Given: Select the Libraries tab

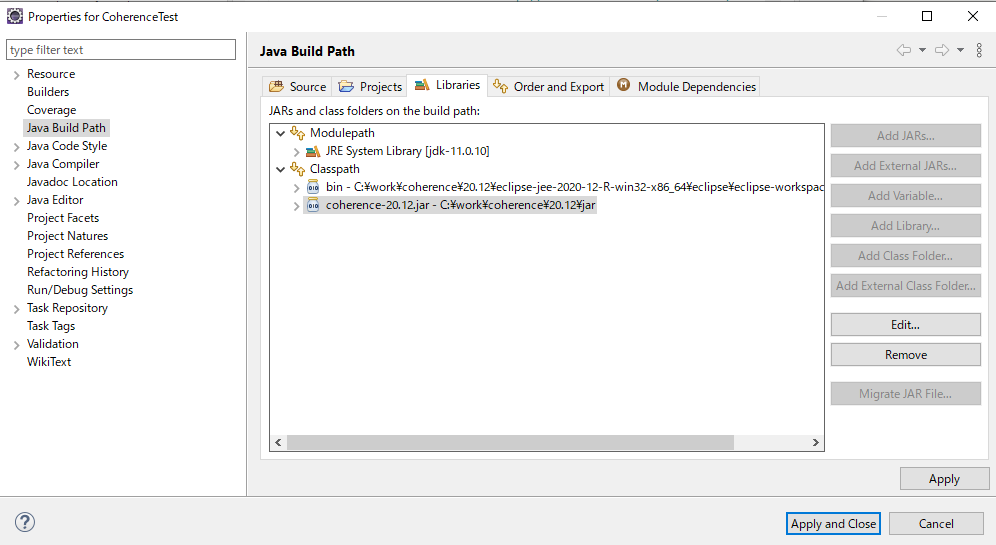Looking at the screenshot, I should point(447,85).
